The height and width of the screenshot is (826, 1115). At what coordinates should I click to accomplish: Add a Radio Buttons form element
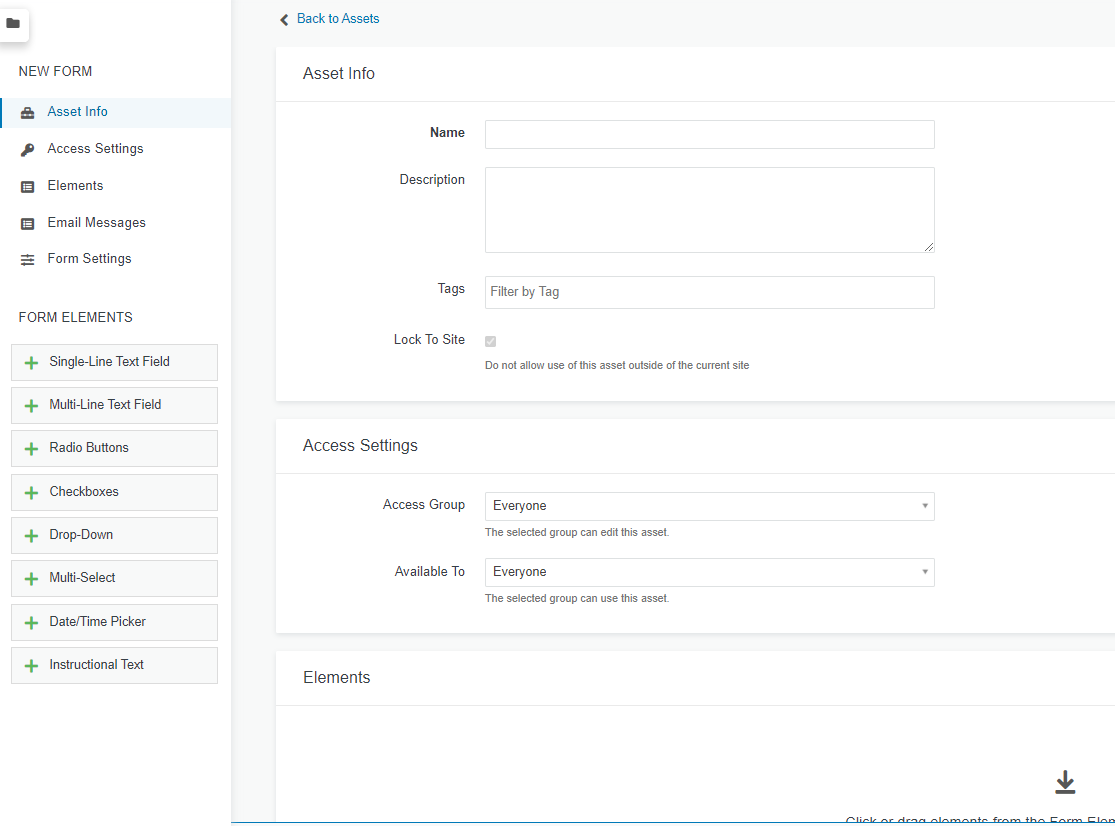point(114,448)
